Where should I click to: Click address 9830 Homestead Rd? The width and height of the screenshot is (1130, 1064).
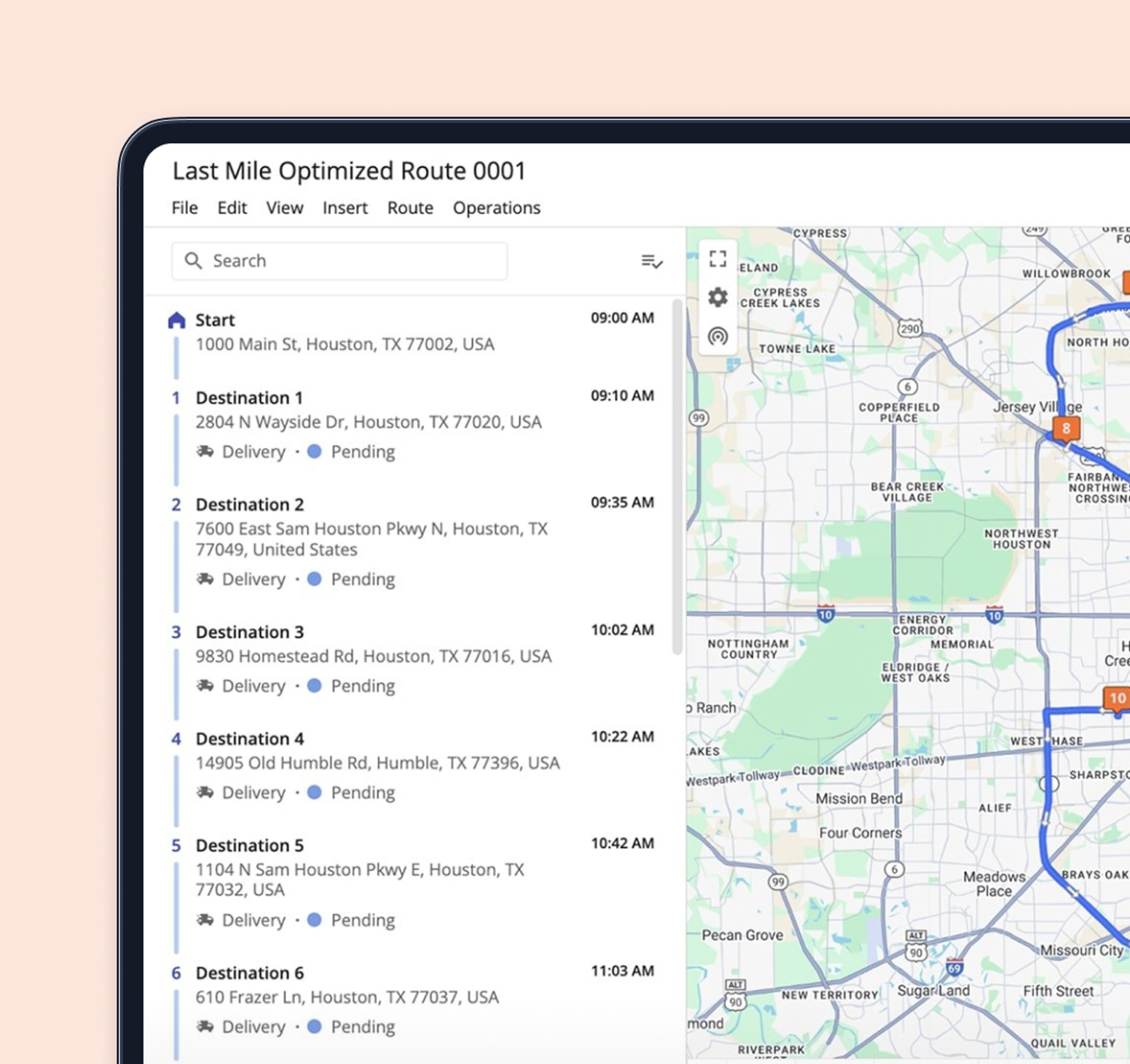click(373, 656)
